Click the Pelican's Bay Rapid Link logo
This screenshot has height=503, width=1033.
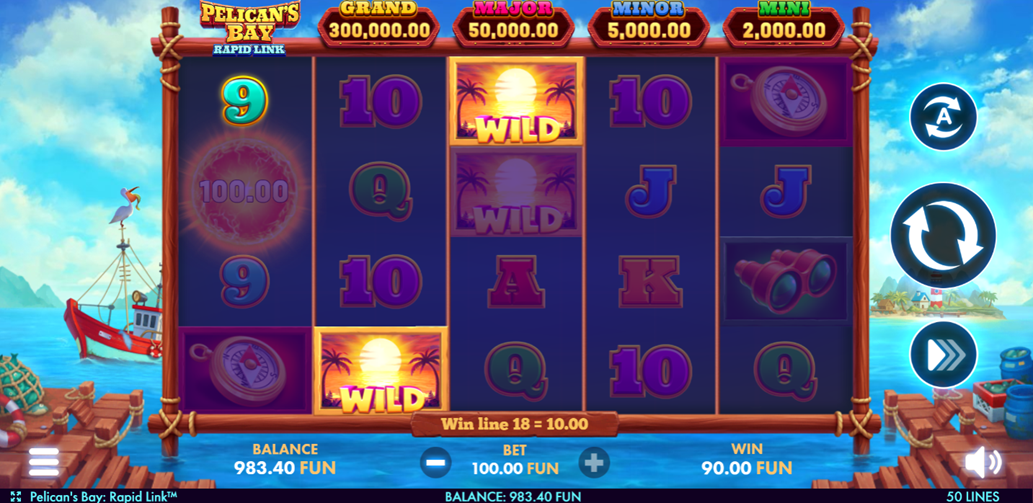pos(250,28)
